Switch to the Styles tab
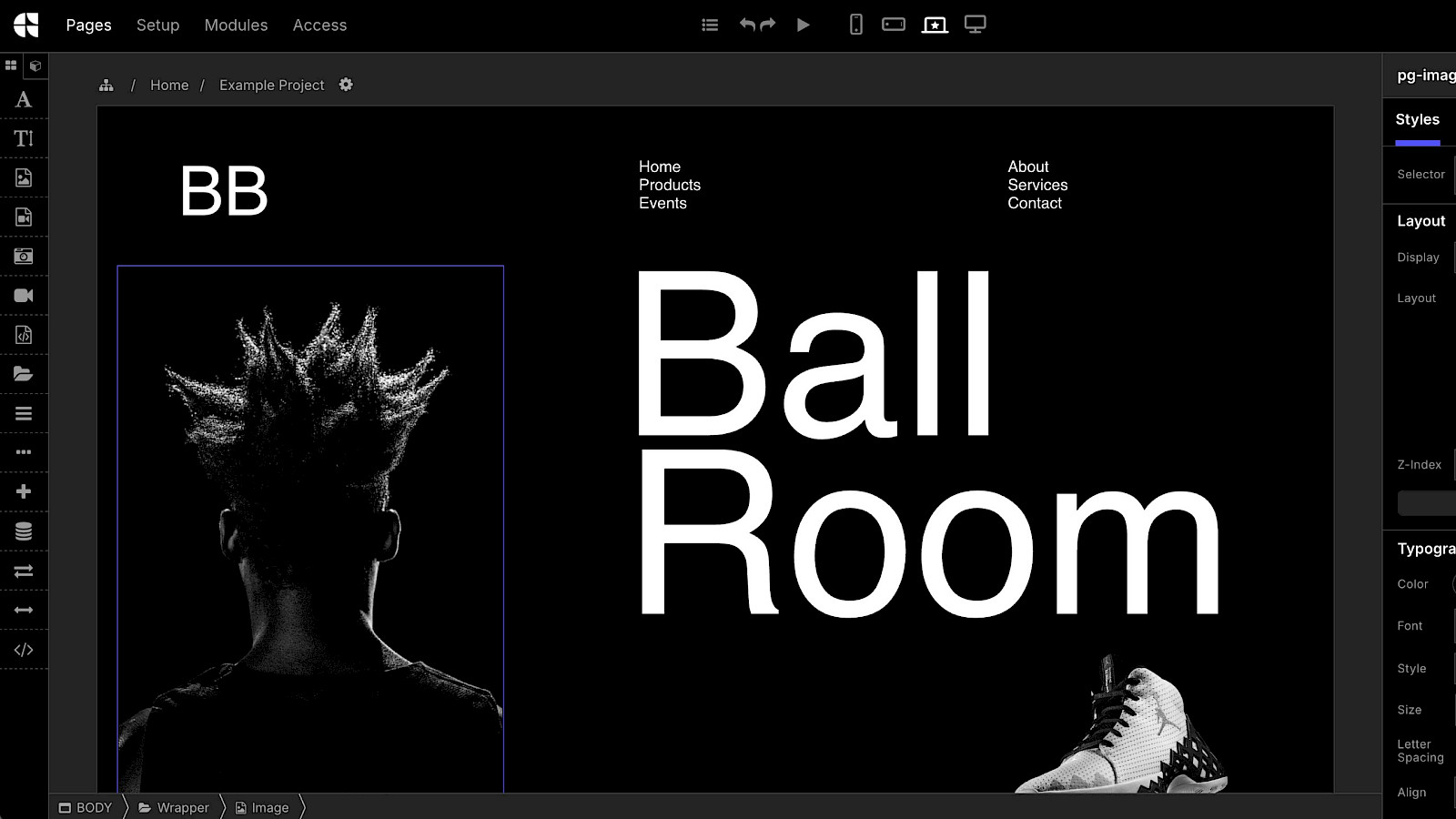This screenshot has height=819, width=1456. pyautogui.click(x=1417, y=120)
